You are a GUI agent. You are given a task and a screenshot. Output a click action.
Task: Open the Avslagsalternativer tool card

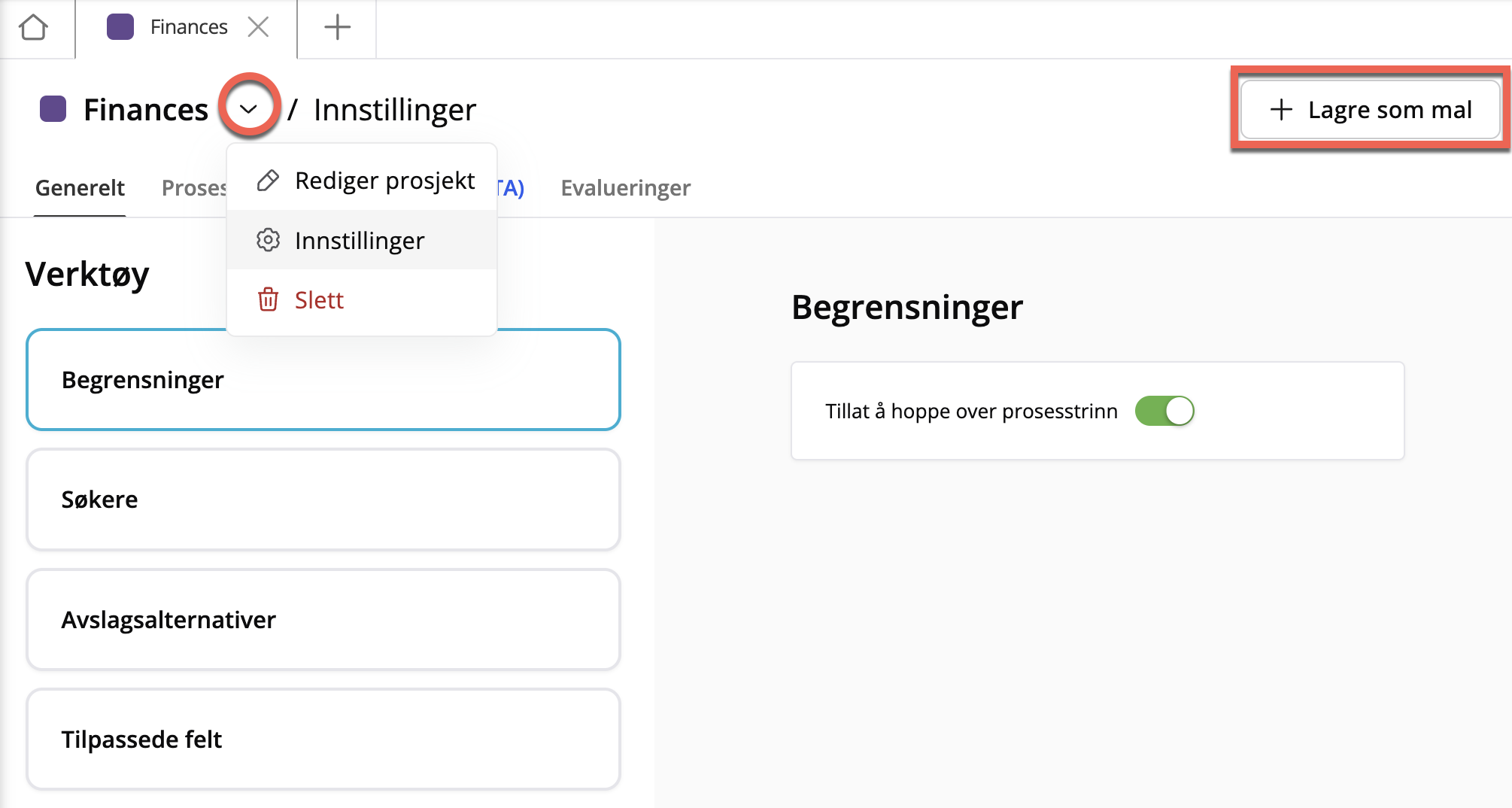pos(323,619)
